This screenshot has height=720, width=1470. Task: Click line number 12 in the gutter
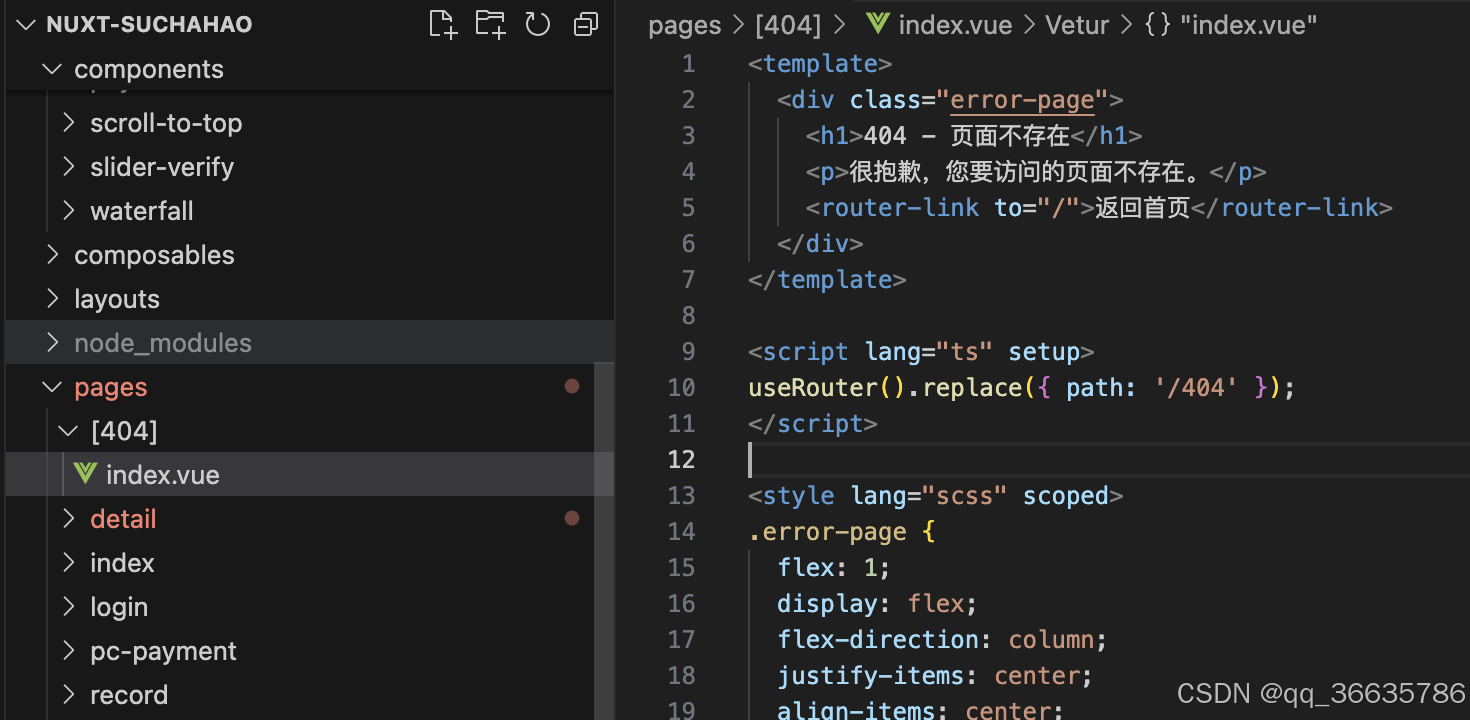pos(681,459)
